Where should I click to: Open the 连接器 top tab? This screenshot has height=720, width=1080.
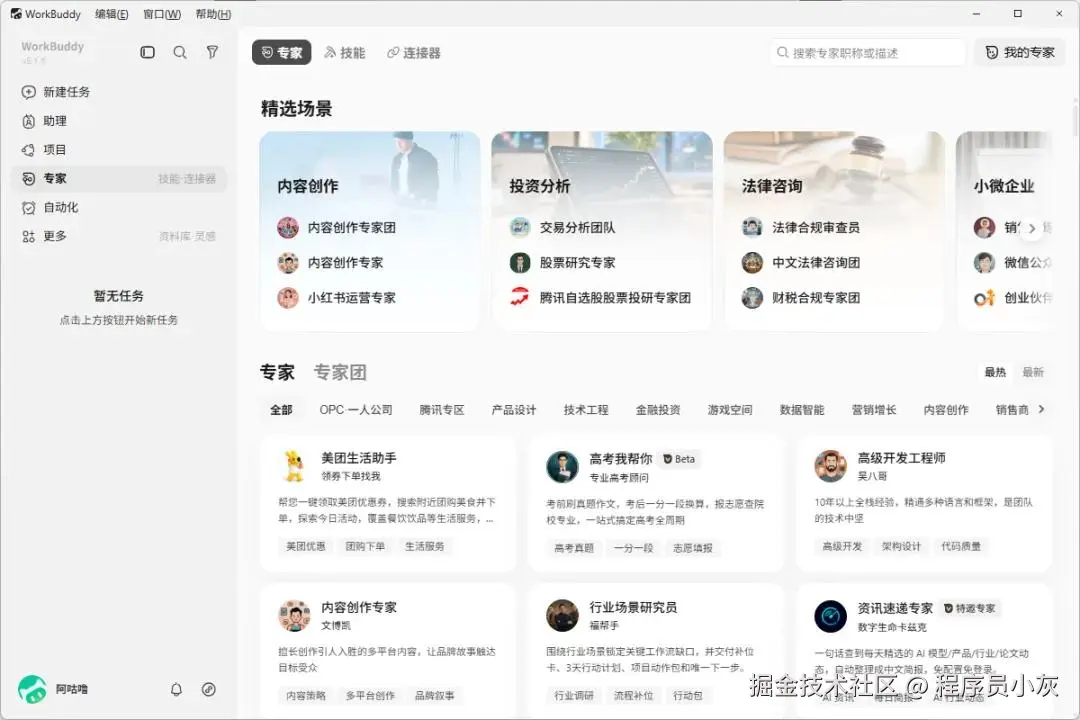pyautogui.click(x=414, y=52)
